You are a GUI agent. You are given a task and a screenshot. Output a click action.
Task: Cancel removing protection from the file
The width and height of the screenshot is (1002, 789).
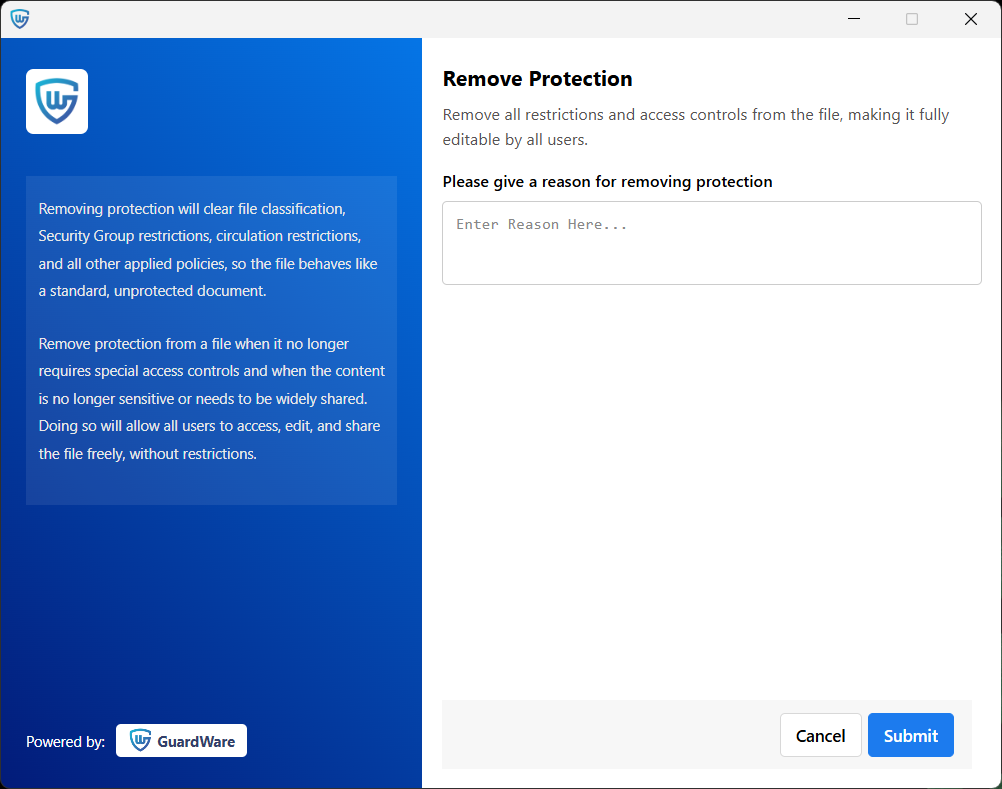[820, 735]
